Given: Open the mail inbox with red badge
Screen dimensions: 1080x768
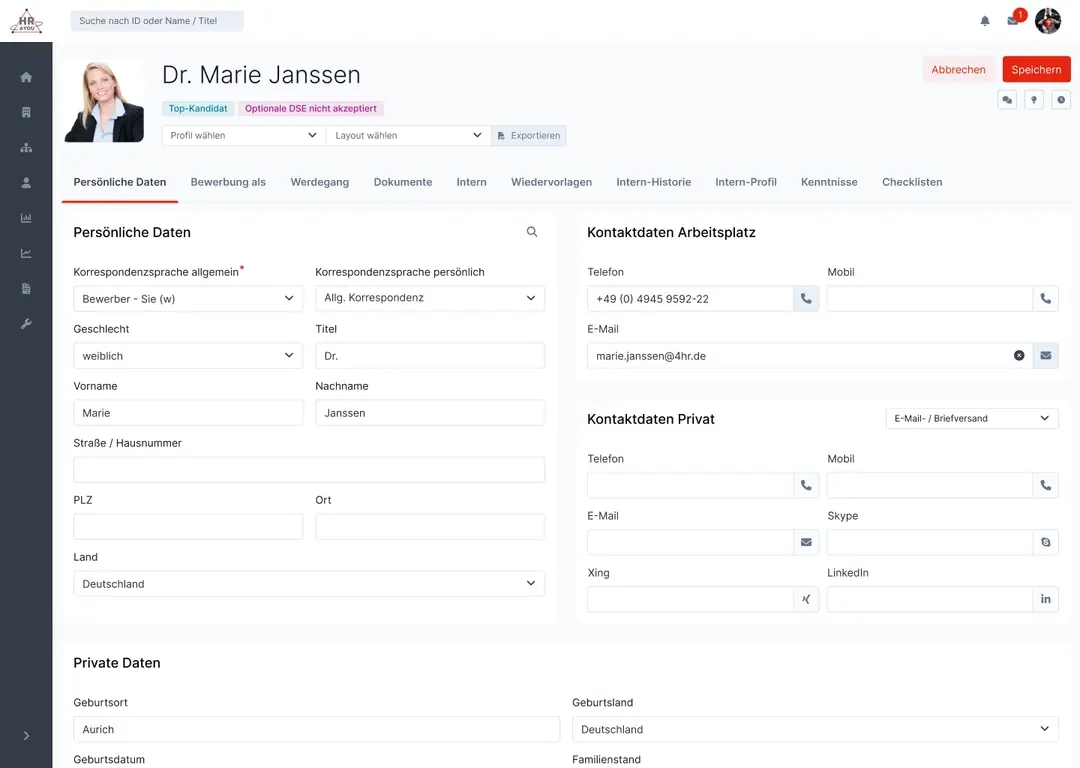Looking at the screenshot, I should 1013,21.
